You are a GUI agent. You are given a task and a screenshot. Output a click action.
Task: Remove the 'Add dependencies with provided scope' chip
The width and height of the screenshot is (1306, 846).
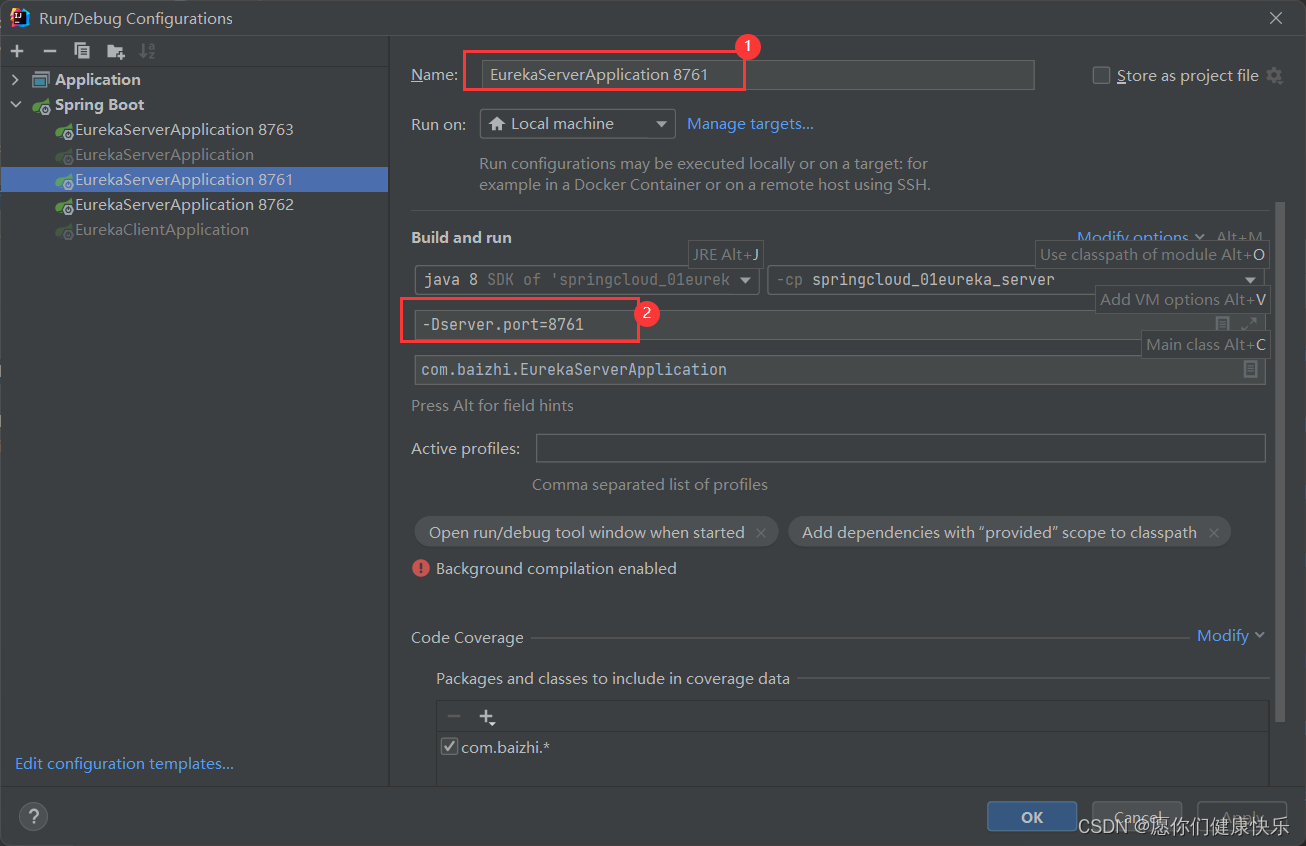point(1213,533)
